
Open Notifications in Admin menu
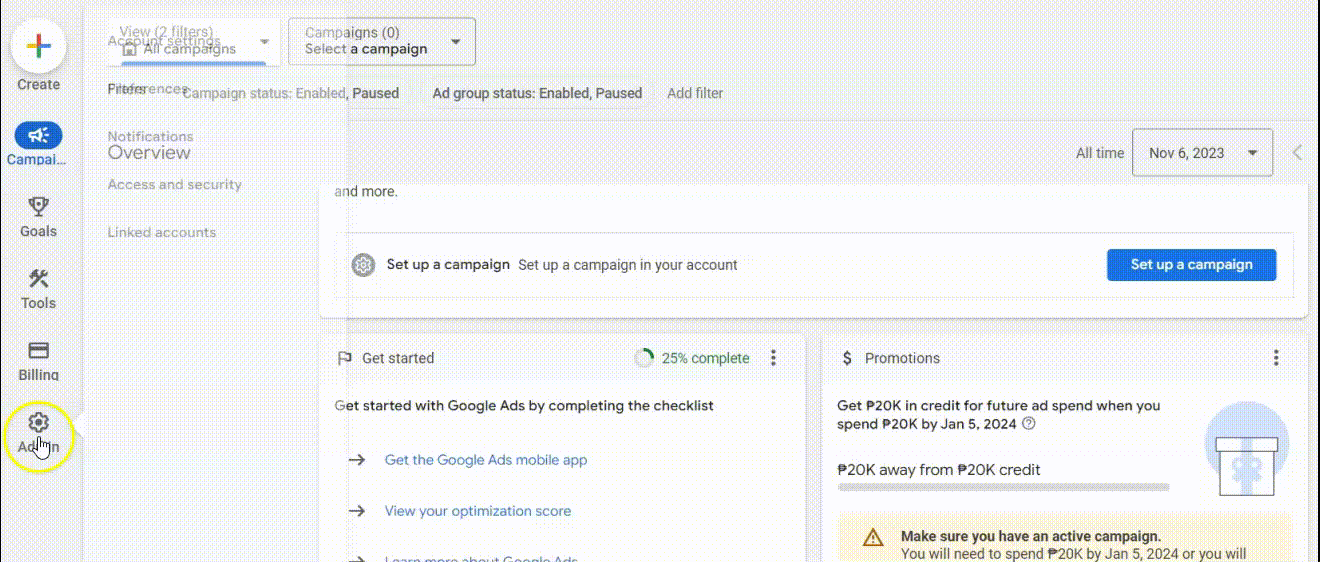click(x=150, y=136)
